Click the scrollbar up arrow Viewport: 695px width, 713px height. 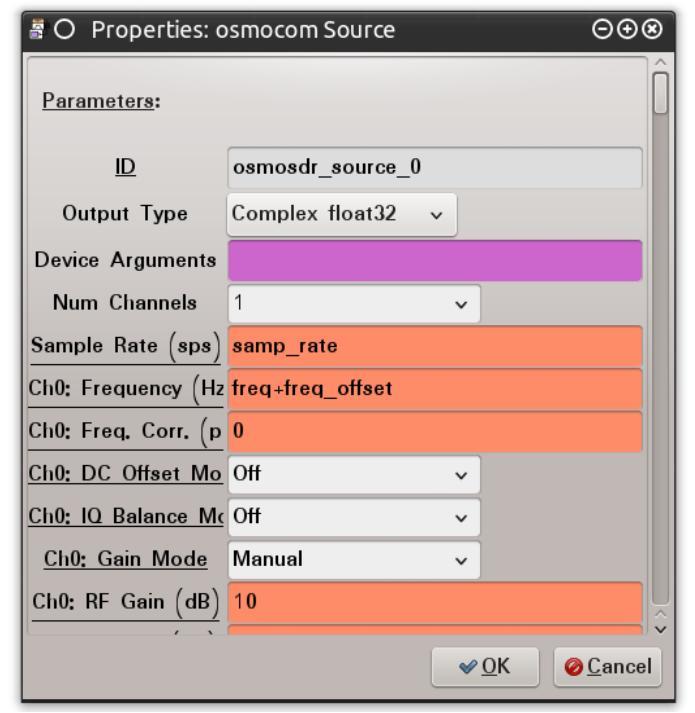tap(660, 62)
